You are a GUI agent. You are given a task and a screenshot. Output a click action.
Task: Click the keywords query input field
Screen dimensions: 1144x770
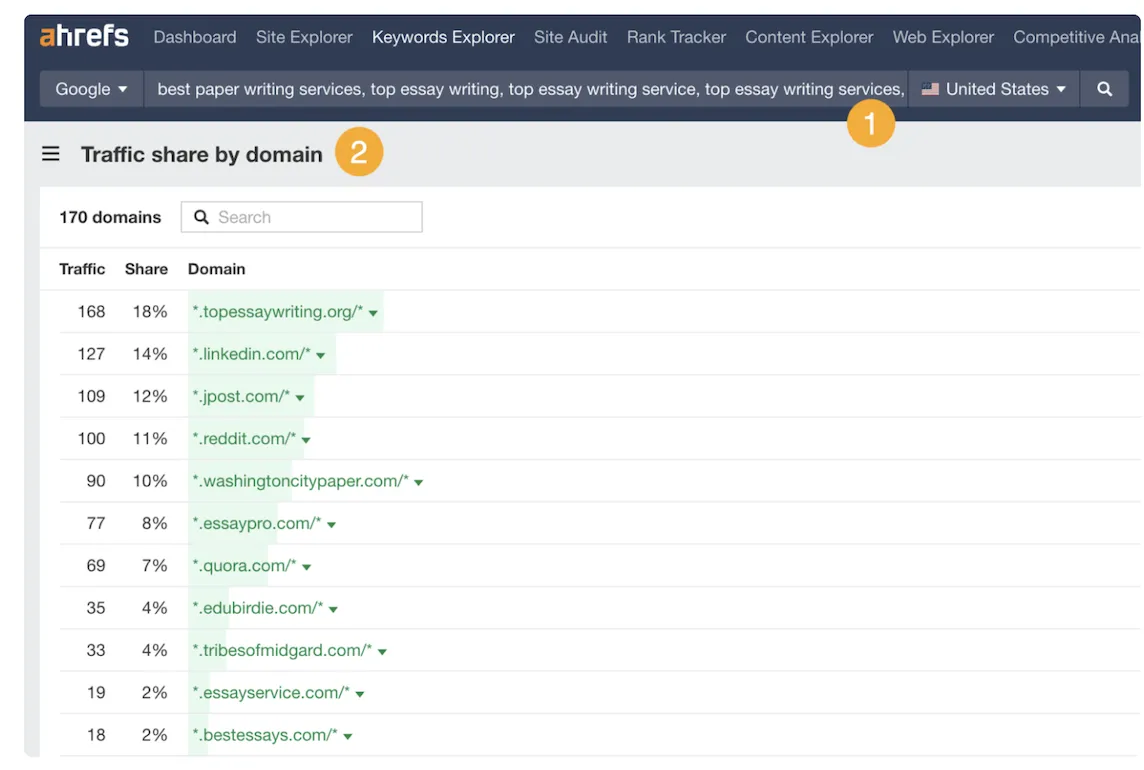[526, 89]
